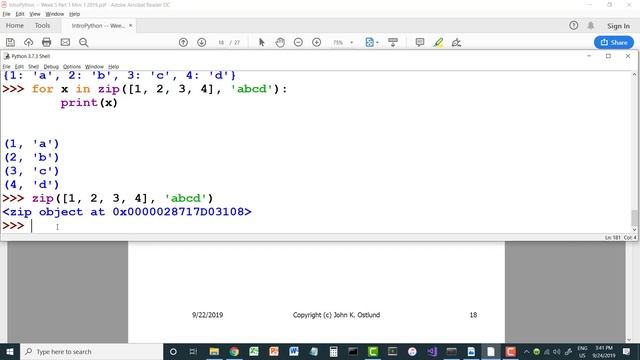Go to the next page arrow in Acrobat

coord(202,42)
